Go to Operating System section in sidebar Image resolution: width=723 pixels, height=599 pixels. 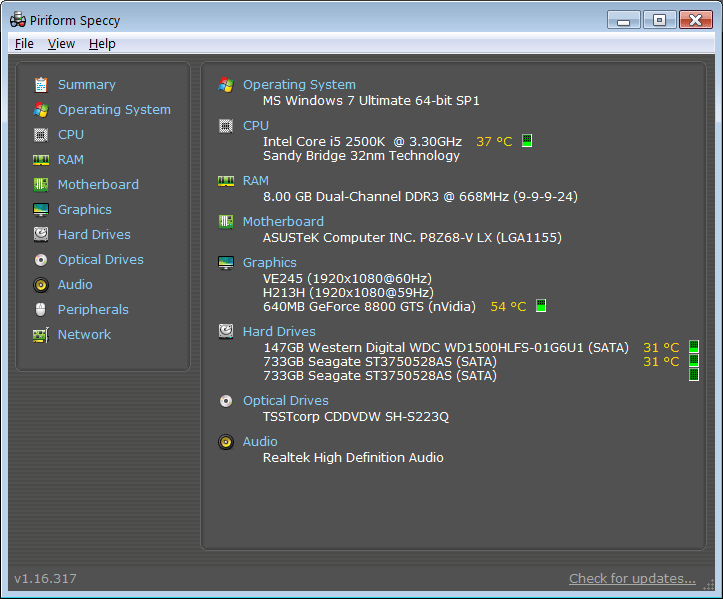click(114, 110)
